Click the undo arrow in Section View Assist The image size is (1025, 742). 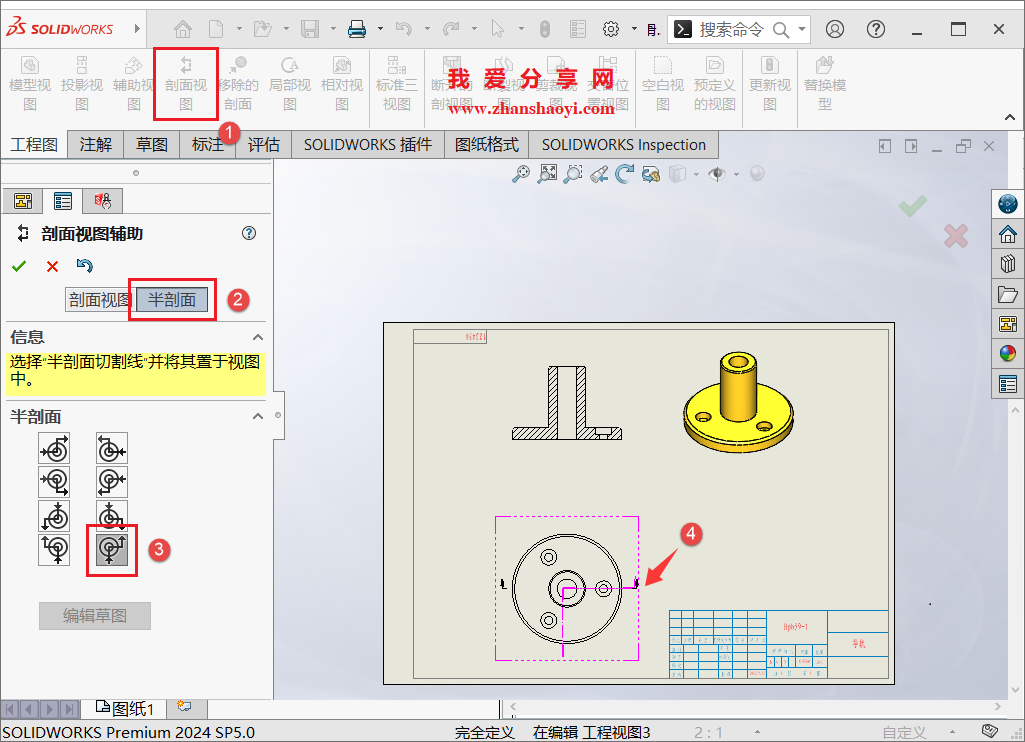pyautogui.click(x=85, y=265)
